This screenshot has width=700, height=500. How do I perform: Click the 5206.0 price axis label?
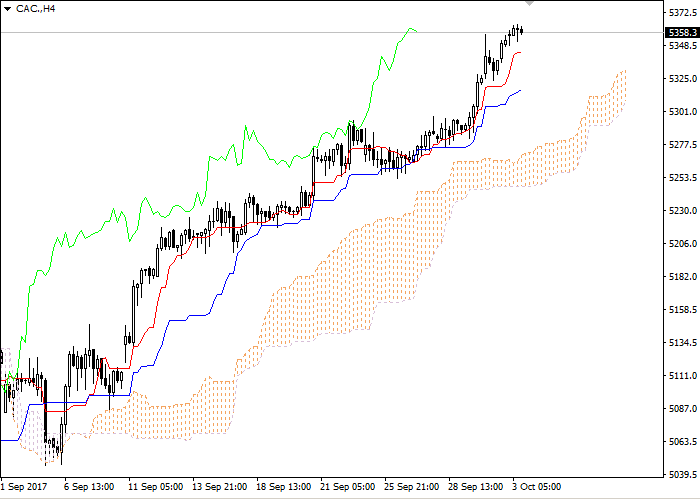[683, 244]
